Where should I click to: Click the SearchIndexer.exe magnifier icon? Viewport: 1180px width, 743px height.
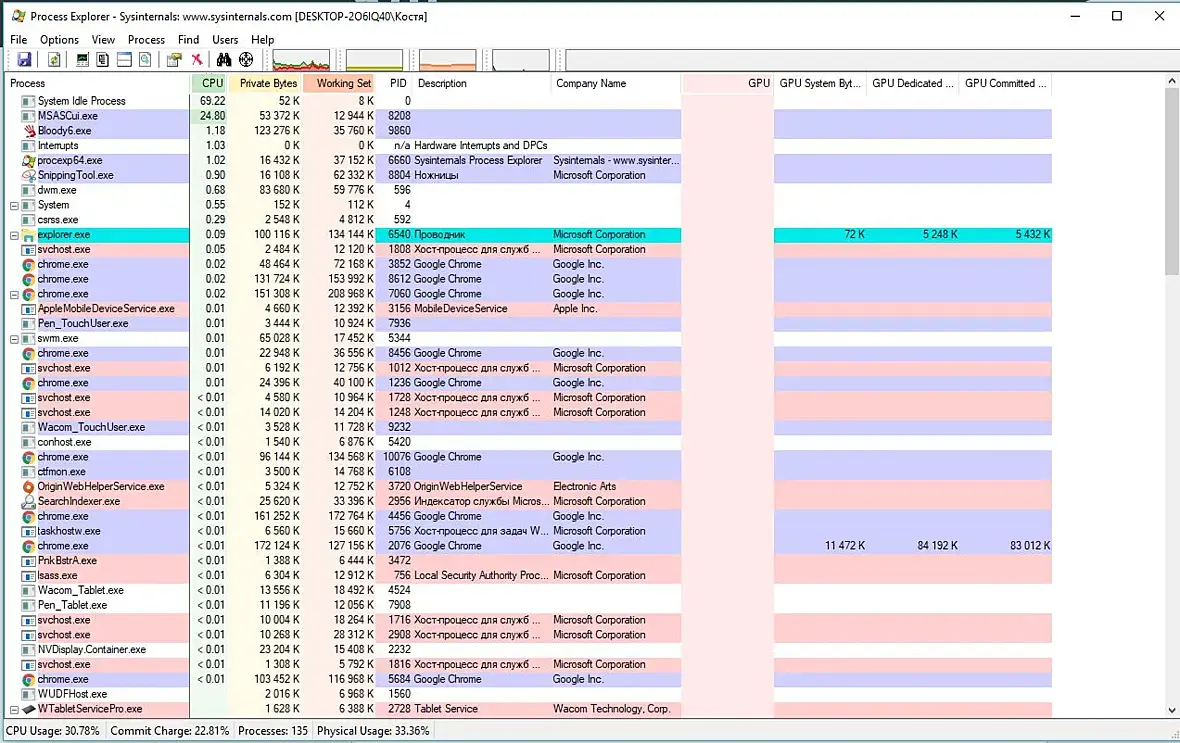pos(29,501)
